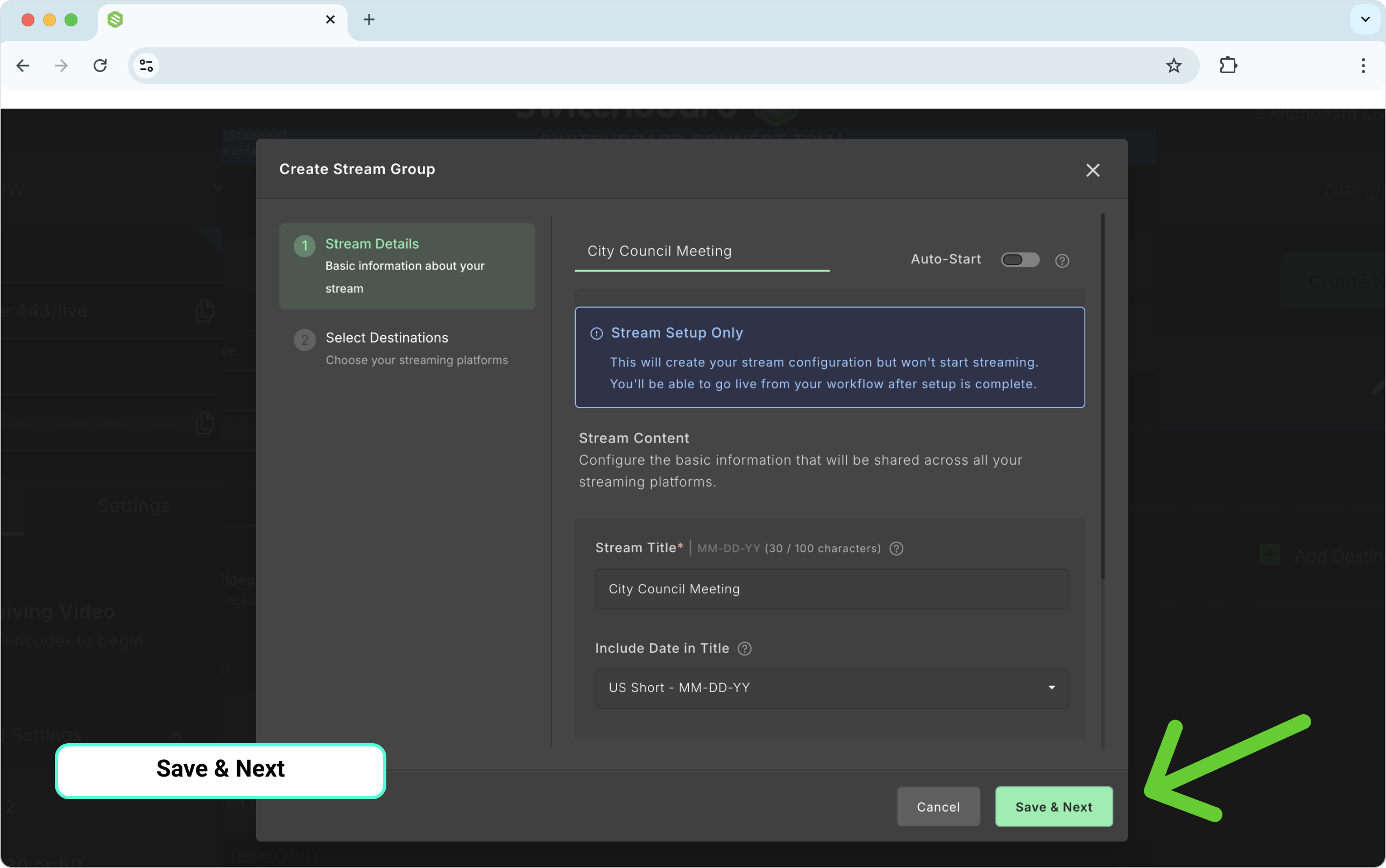Open the browser three-dot menu
The height and width of the screenshot is (868, 1386).
1363,66
